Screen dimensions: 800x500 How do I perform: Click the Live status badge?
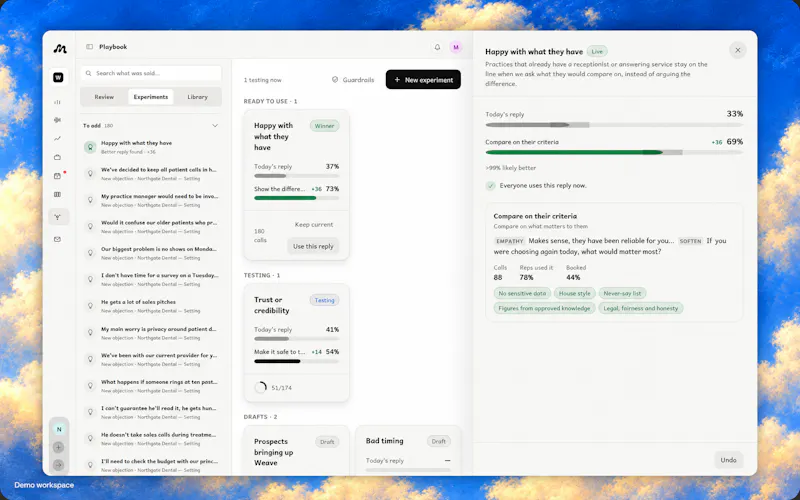[597, 52]
